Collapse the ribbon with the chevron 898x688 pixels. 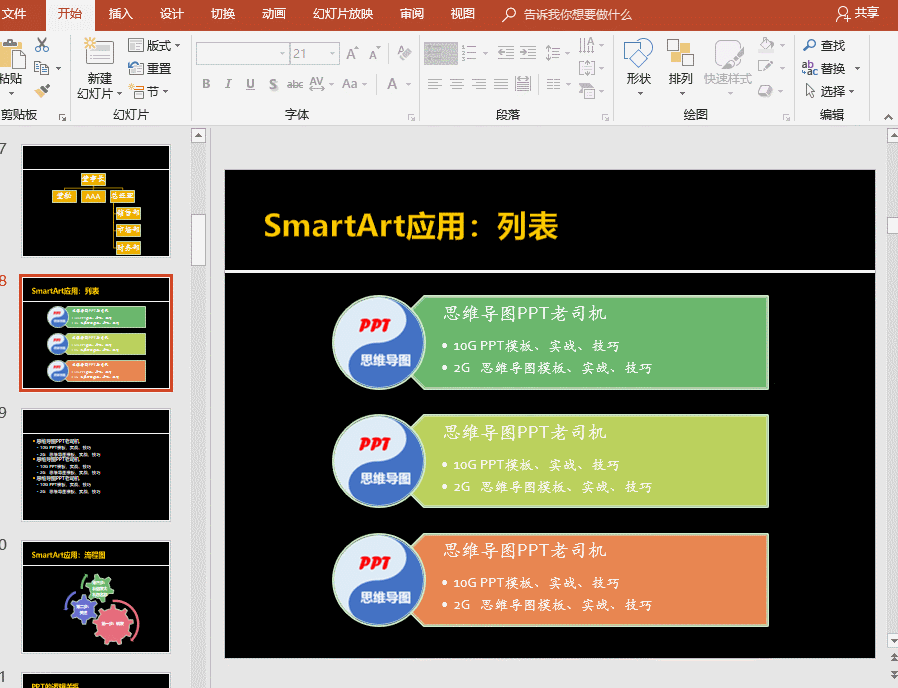(x=888, y=117)
